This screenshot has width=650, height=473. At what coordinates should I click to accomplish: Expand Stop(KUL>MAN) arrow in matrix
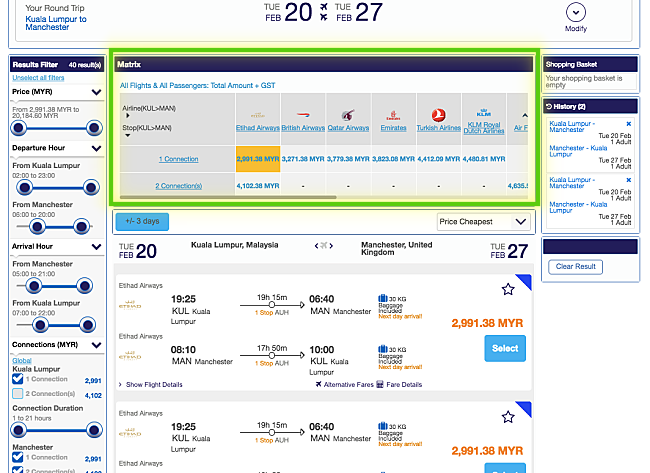pyautogui.click(x=128, y=135)
